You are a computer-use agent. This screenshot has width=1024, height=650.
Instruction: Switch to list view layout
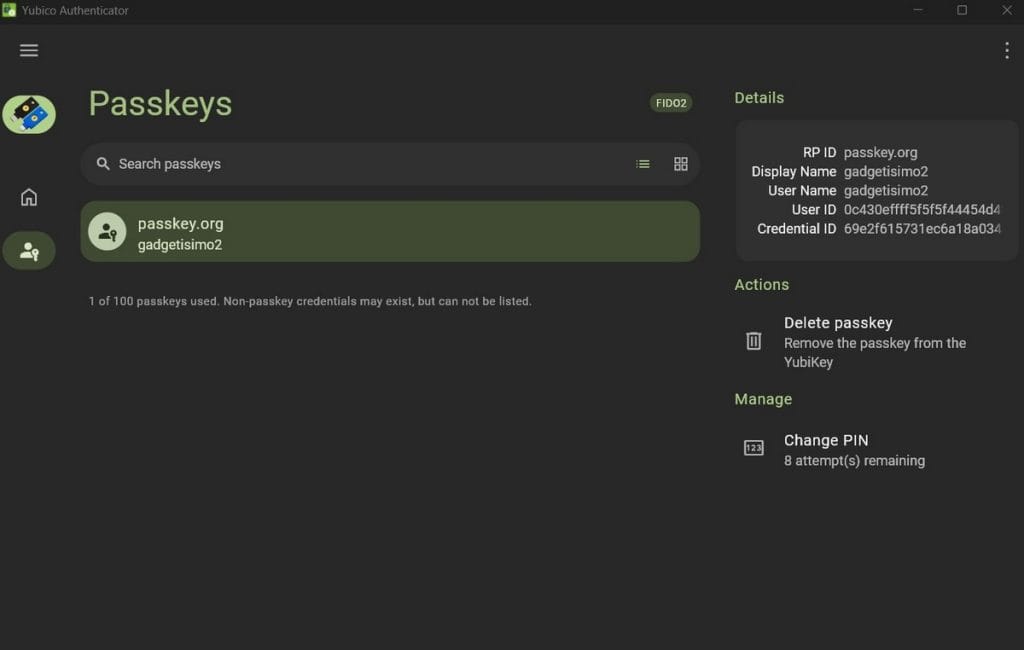tap(643, 164)
